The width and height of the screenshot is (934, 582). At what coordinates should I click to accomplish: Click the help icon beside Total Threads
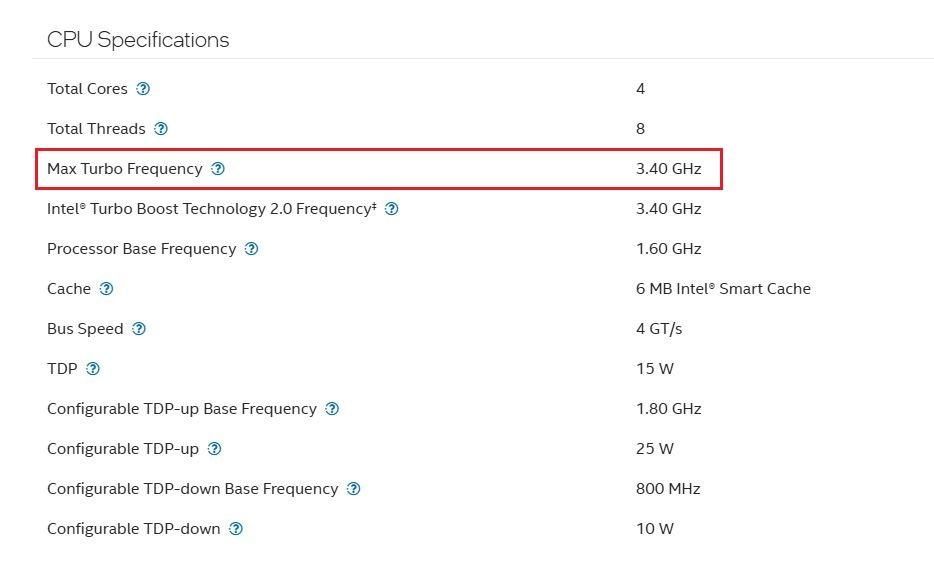click(161, 129)
